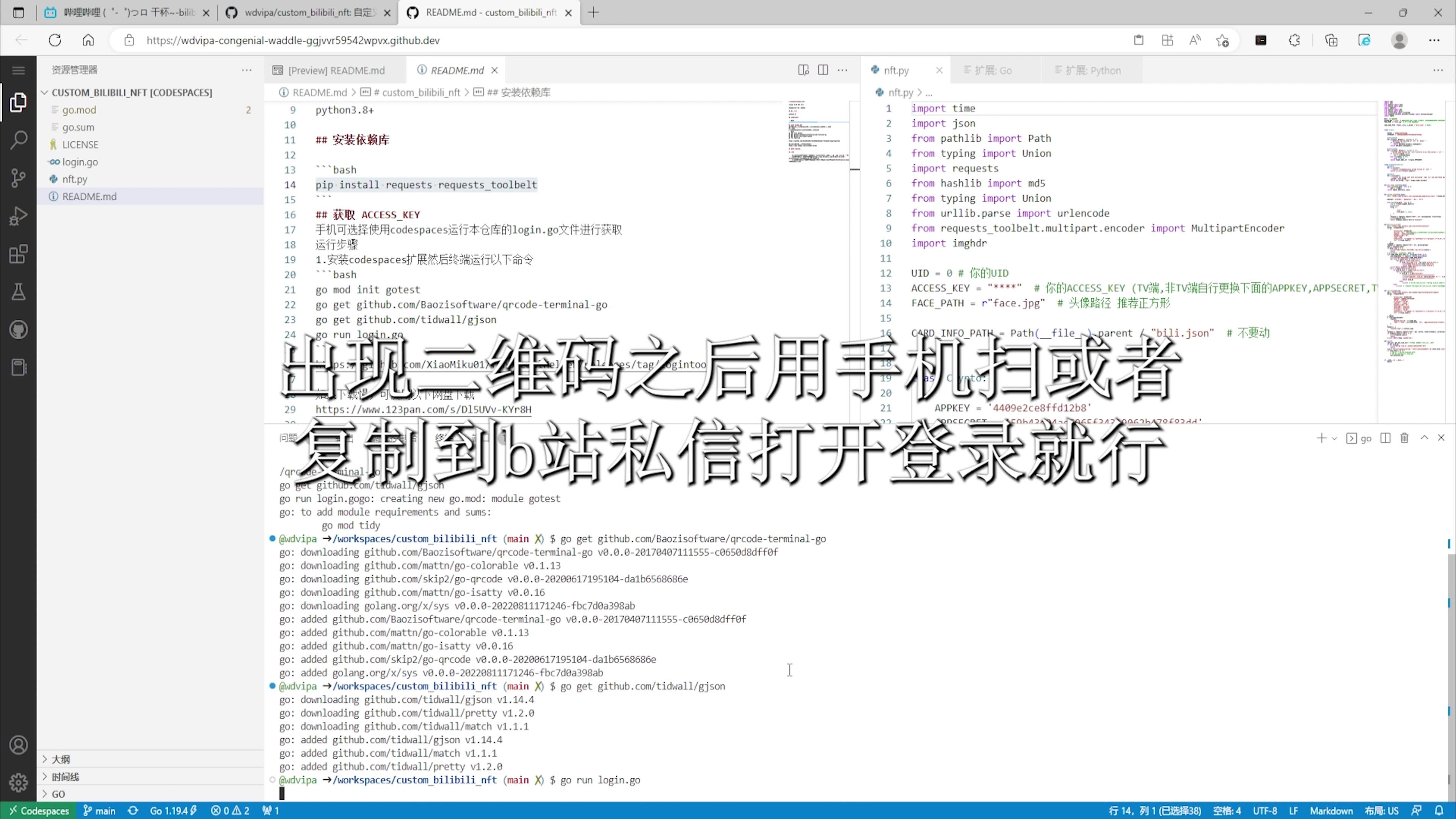Open nft.py in file tree
Image resolution: width=1456 pixels, height=819 pixels.
point(75,179)
